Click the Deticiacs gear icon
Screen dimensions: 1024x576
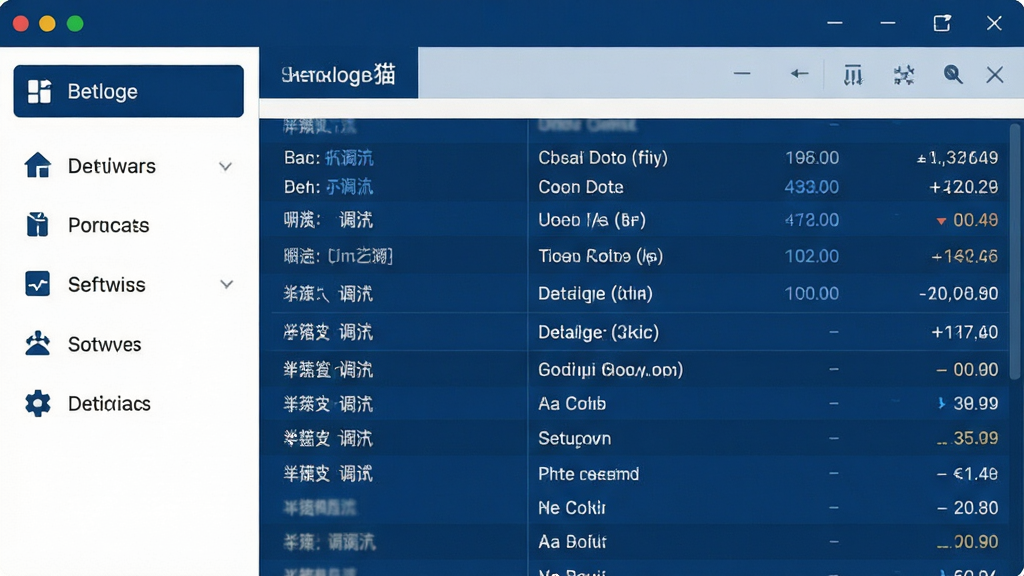click(38, 403)
